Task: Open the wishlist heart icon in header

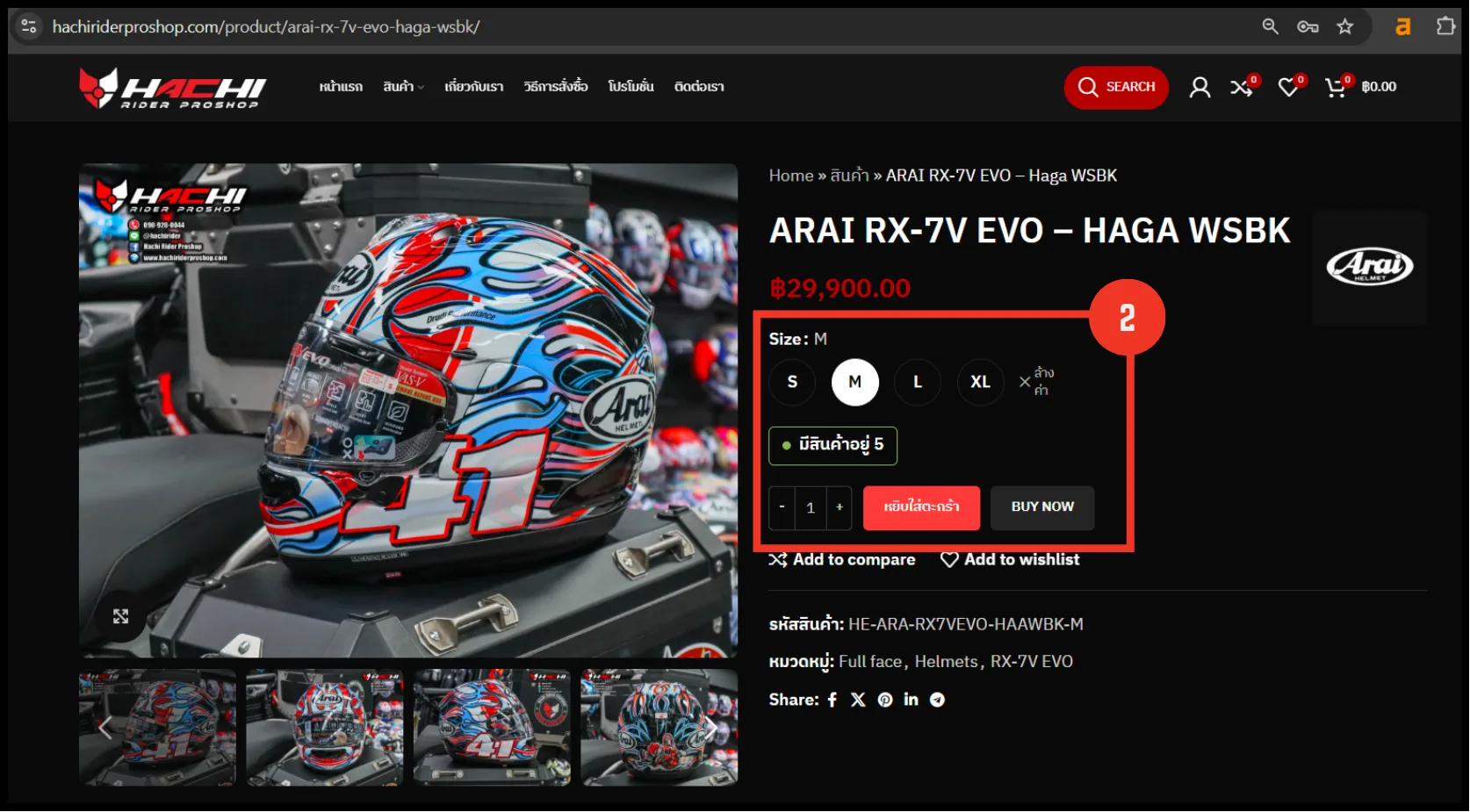Action: click(x=1288, y=87)
